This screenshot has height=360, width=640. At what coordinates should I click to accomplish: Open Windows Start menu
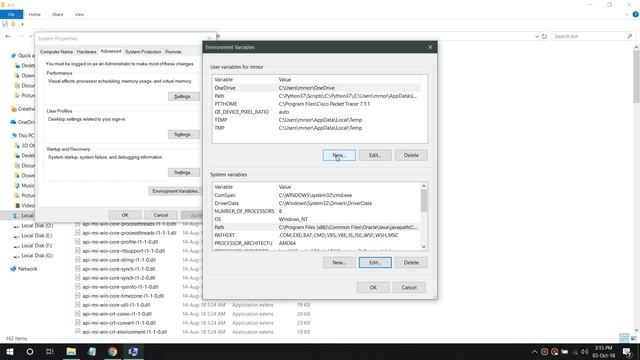click(x=10, y=351)
